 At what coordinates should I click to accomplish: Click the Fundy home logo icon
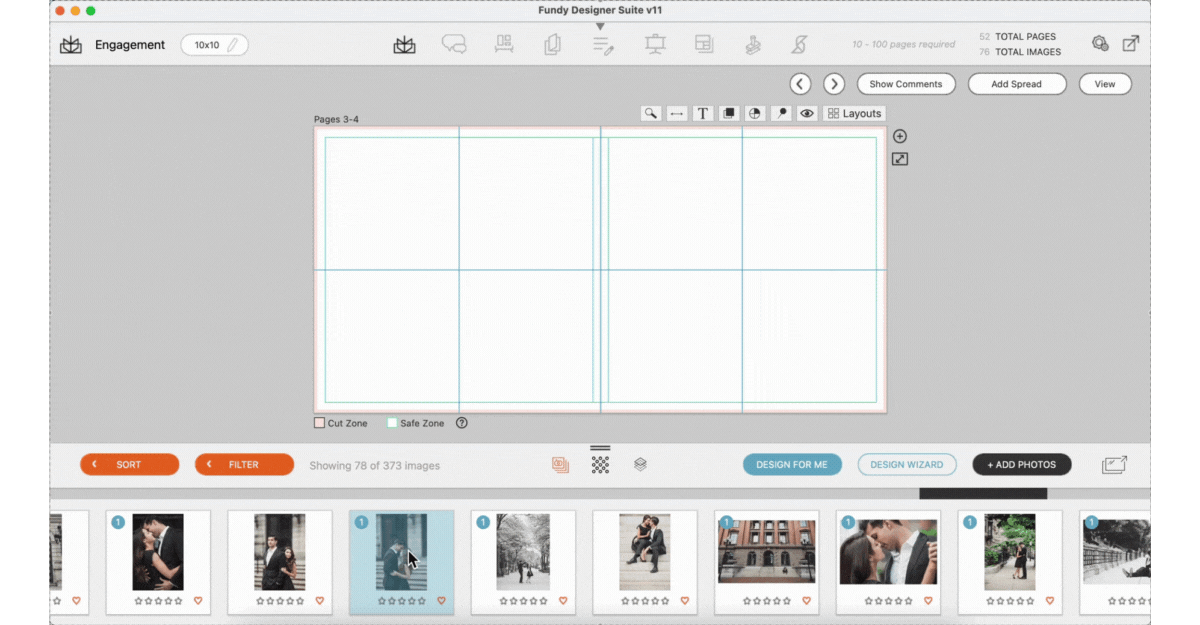click(x=71, y=45)
